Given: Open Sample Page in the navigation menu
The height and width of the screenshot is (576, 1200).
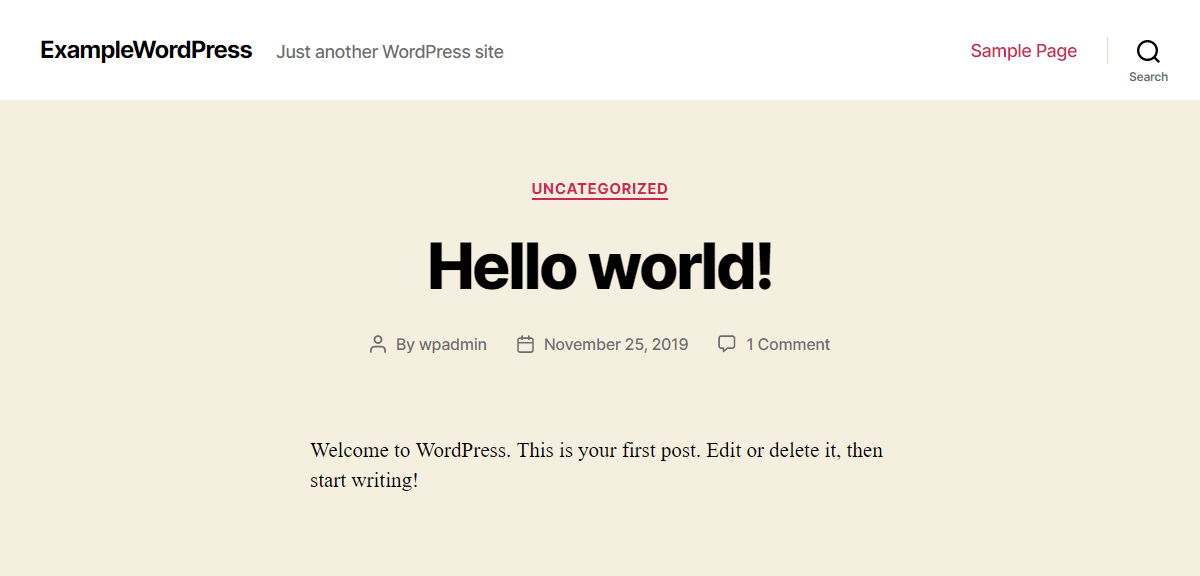Looking at the screenshot, I should [x=1023, y=51].
